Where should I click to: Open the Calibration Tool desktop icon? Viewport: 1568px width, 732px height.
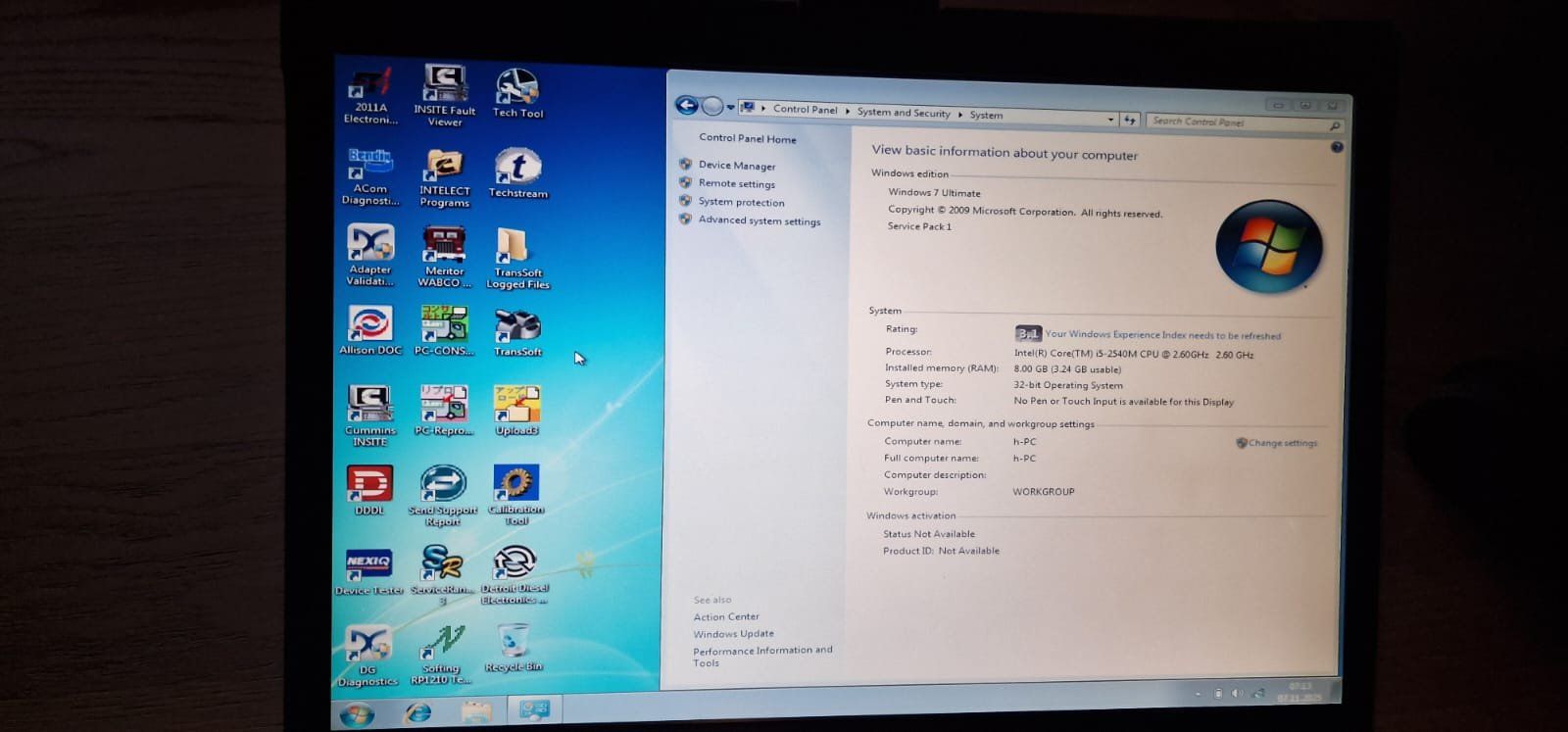(515, 484)
